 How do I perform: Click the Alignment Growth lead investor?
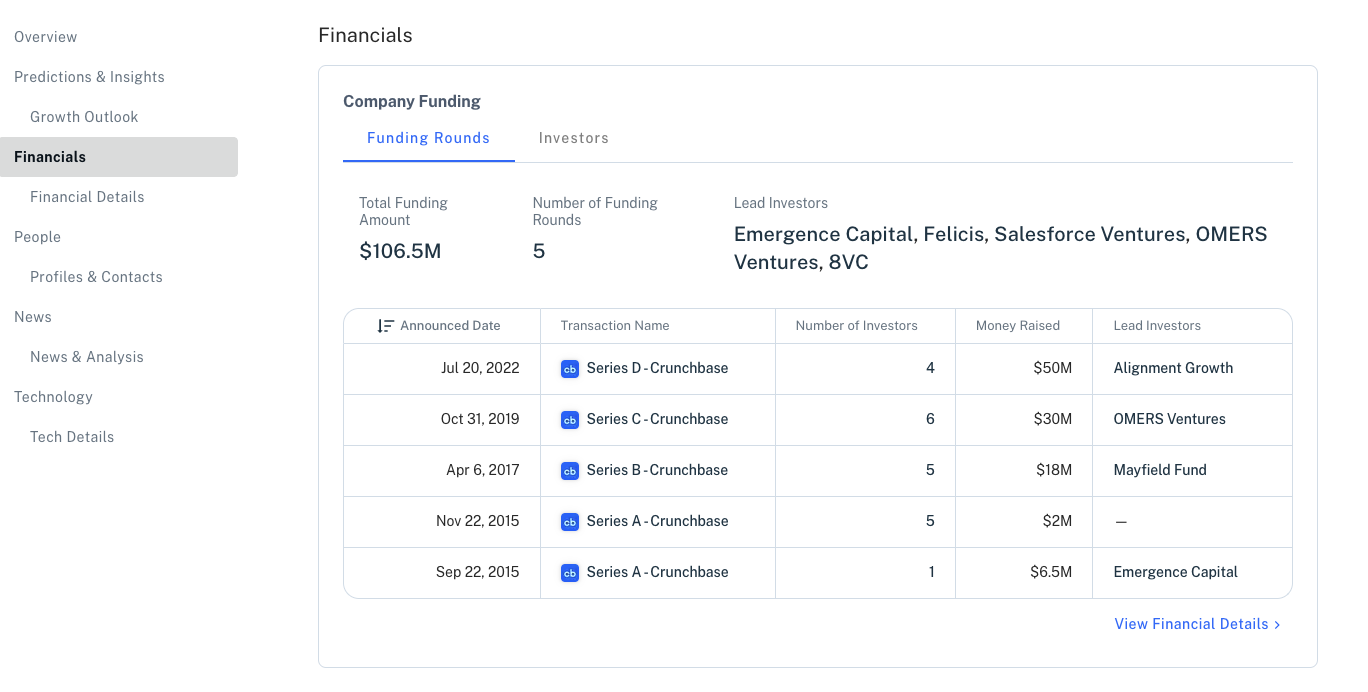pyautogui.click(x=1173, y=368)
